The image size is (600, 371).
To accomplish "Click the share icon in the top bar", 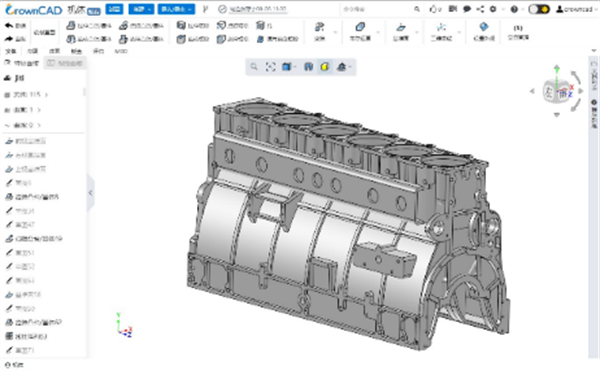I will tap(480, 9).
